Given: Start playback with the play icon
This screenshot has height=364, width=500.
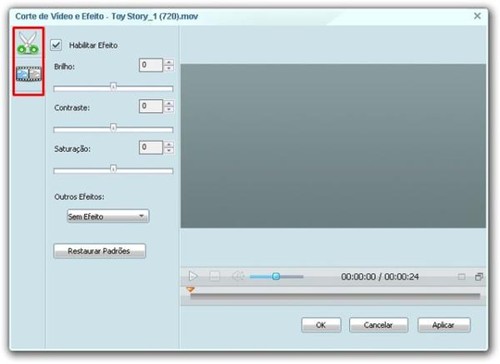Looking at the screenshot, I should pyautogui.click(x=193, y=276).
